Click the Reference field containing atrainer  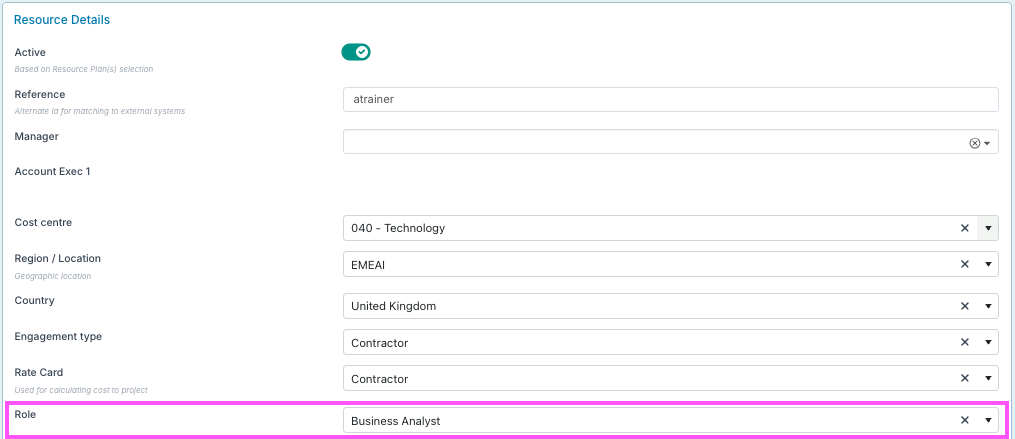click(670, 100)
